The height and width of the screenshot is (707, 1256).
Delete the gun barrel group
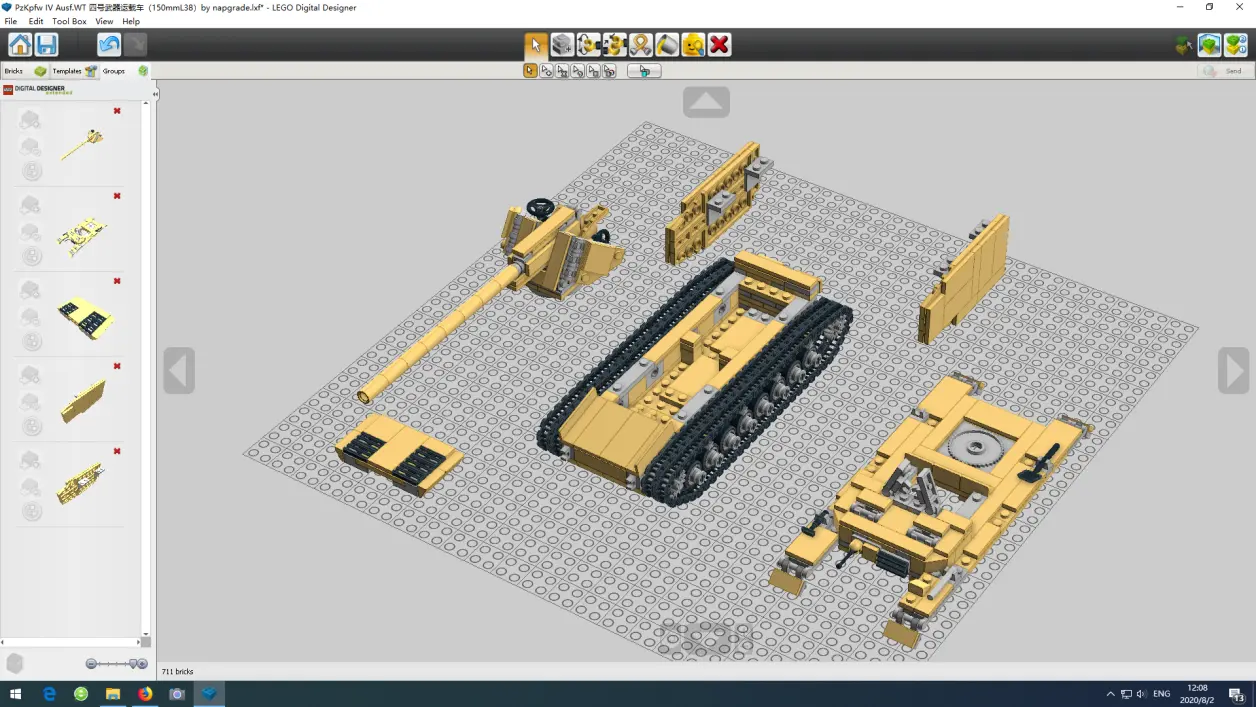117,111
